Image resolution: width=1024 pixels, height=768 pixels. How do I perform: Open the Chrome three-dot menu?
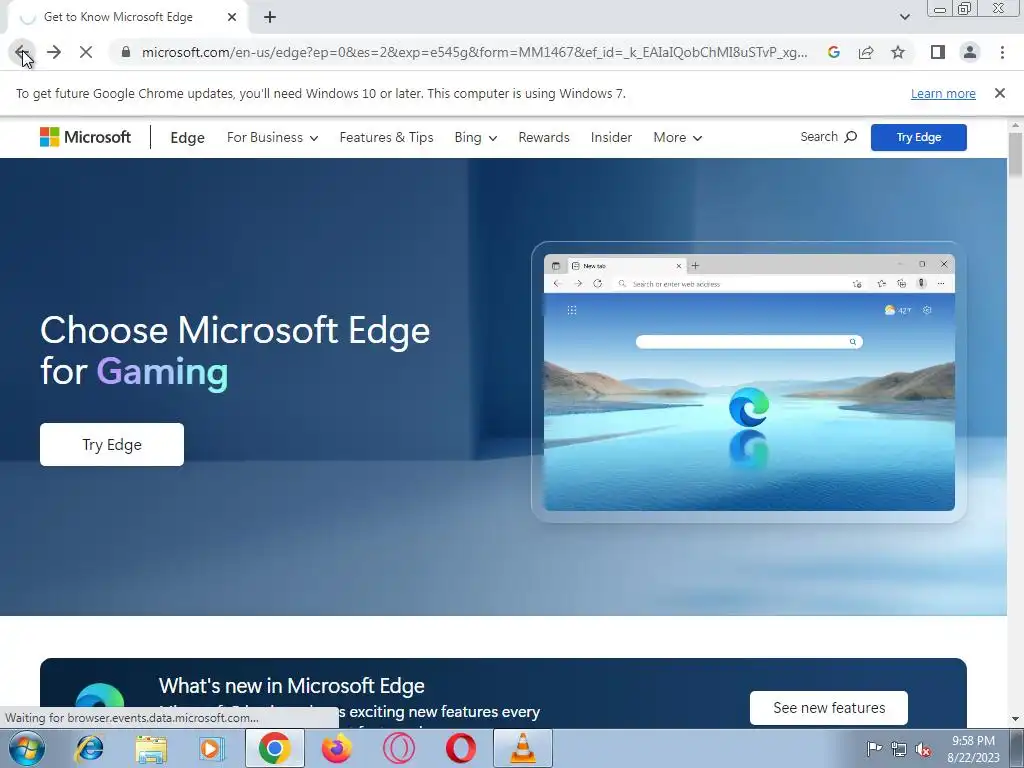(1002, 52)
